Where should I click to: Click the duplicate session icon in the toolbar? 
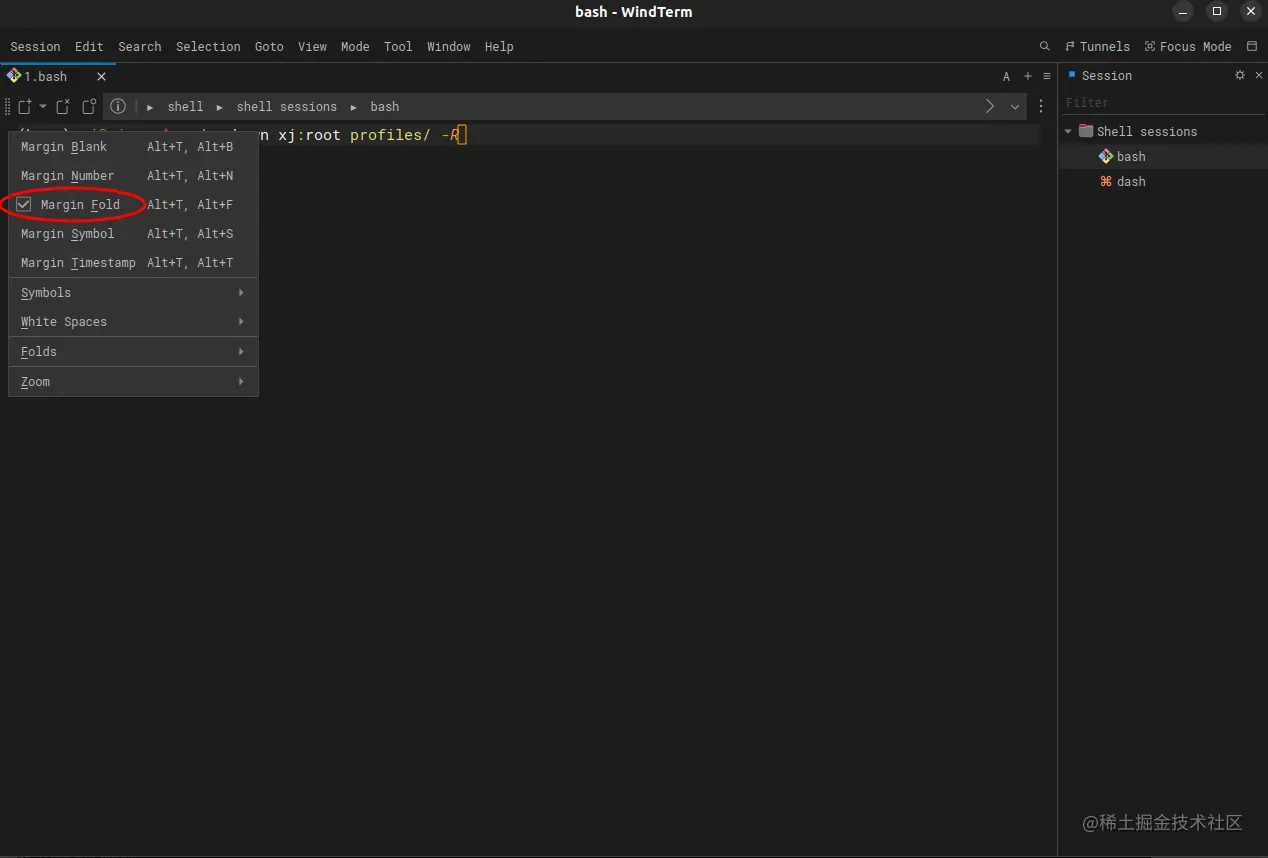(89, 106)
